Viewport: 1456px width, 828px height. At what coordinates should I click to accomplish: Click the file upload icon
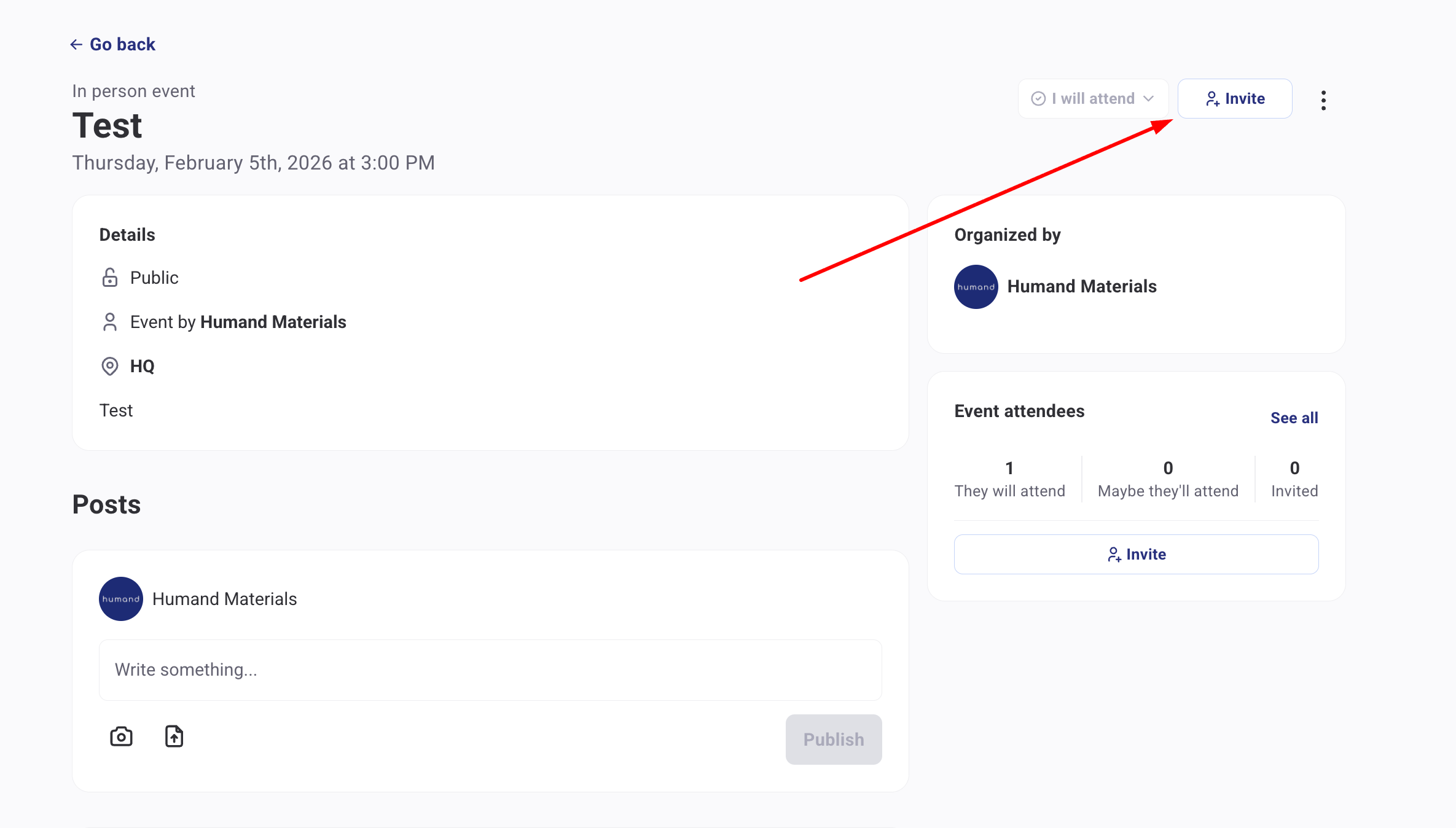tap(174, 736)
